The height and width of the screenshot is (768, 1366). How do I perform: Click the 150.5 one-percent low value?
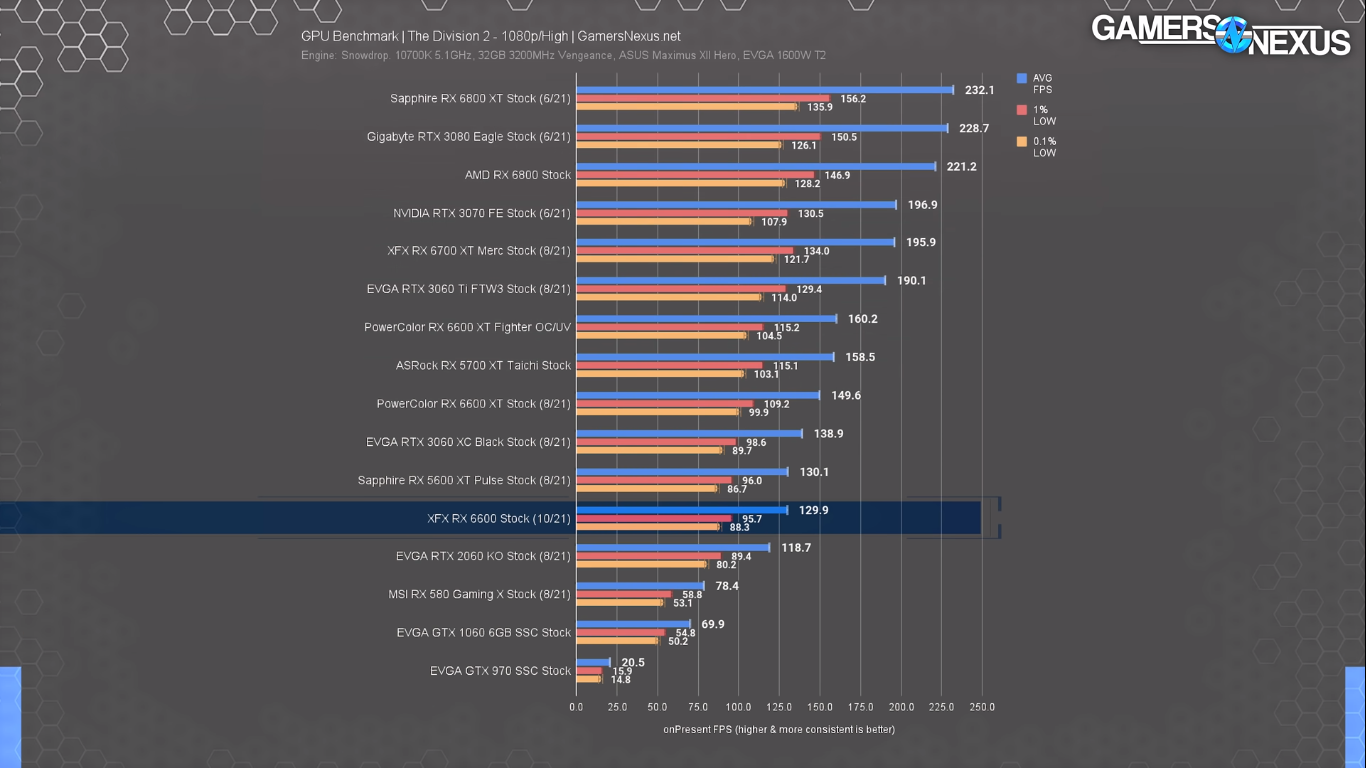[844, 137]
